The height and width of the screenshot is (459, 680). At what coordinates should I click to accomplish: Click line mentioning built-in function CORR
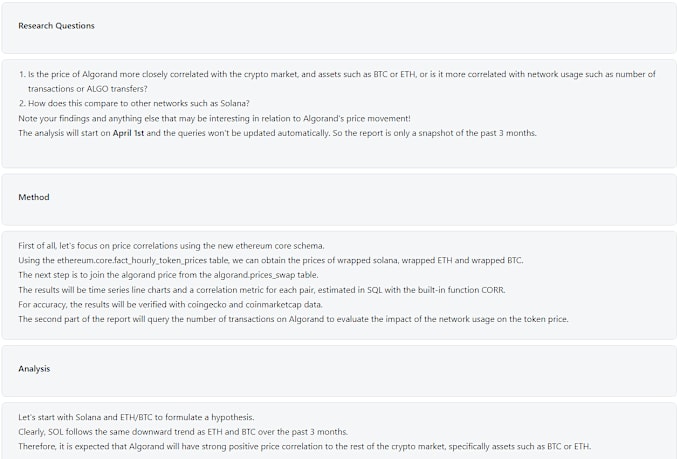tap(262, 290)
